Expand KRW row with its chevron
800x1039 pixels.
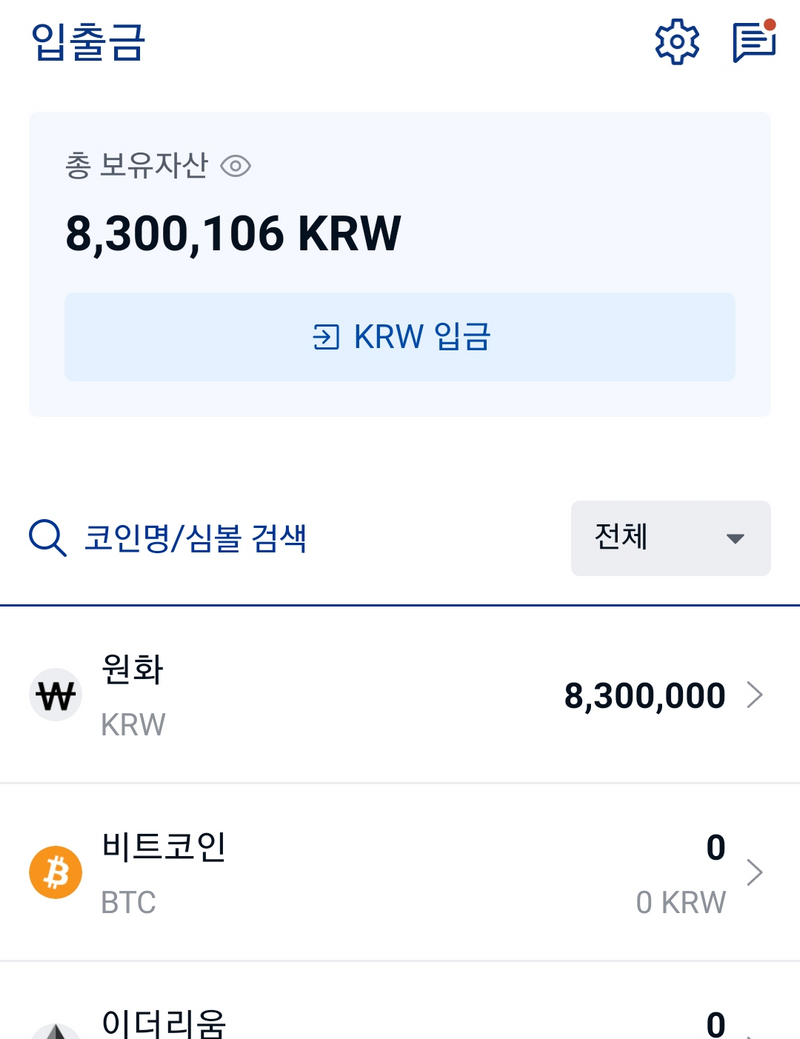click(x=756, y=695)
